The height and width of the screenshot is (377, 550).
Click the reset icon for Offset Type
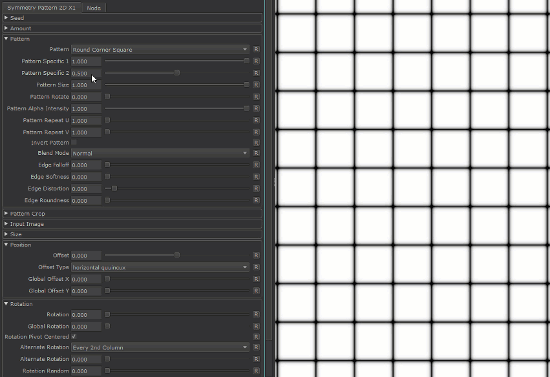(256, 267)
